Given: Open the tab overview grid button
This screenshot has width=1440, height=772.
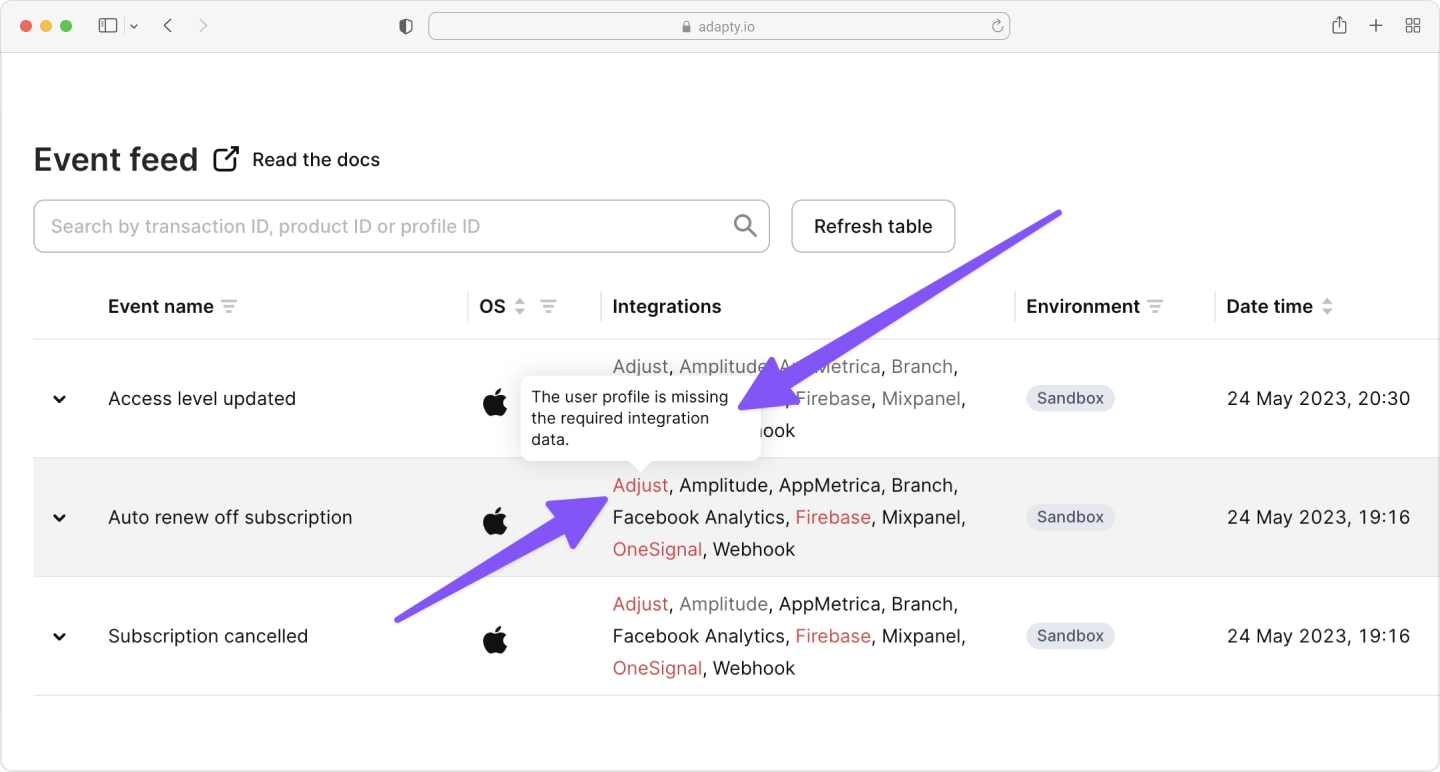Looking at the screenshot, I should coord(1413,26).
